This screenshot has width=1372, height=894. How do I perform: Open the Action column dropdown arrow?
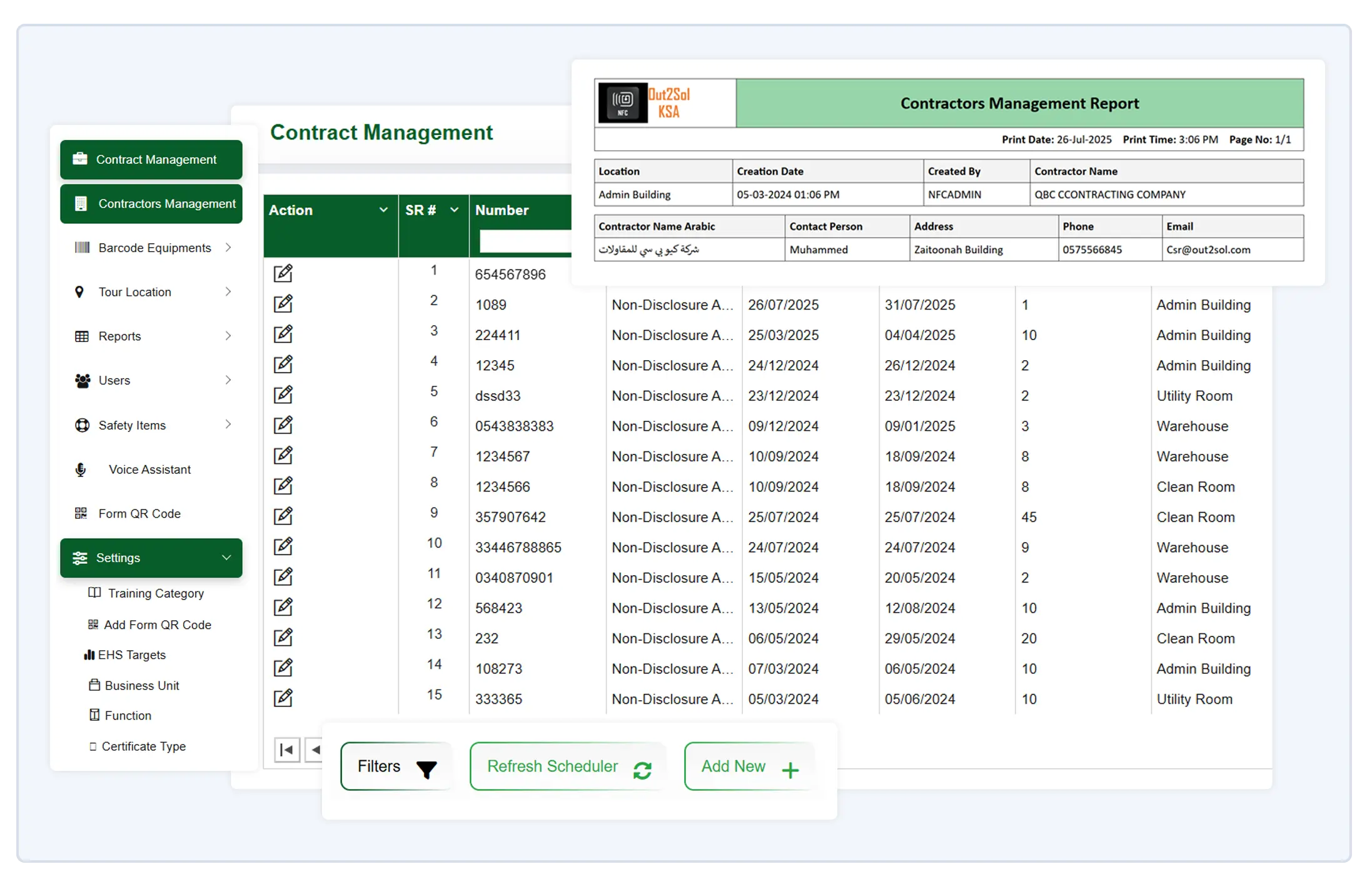point(383,210)
